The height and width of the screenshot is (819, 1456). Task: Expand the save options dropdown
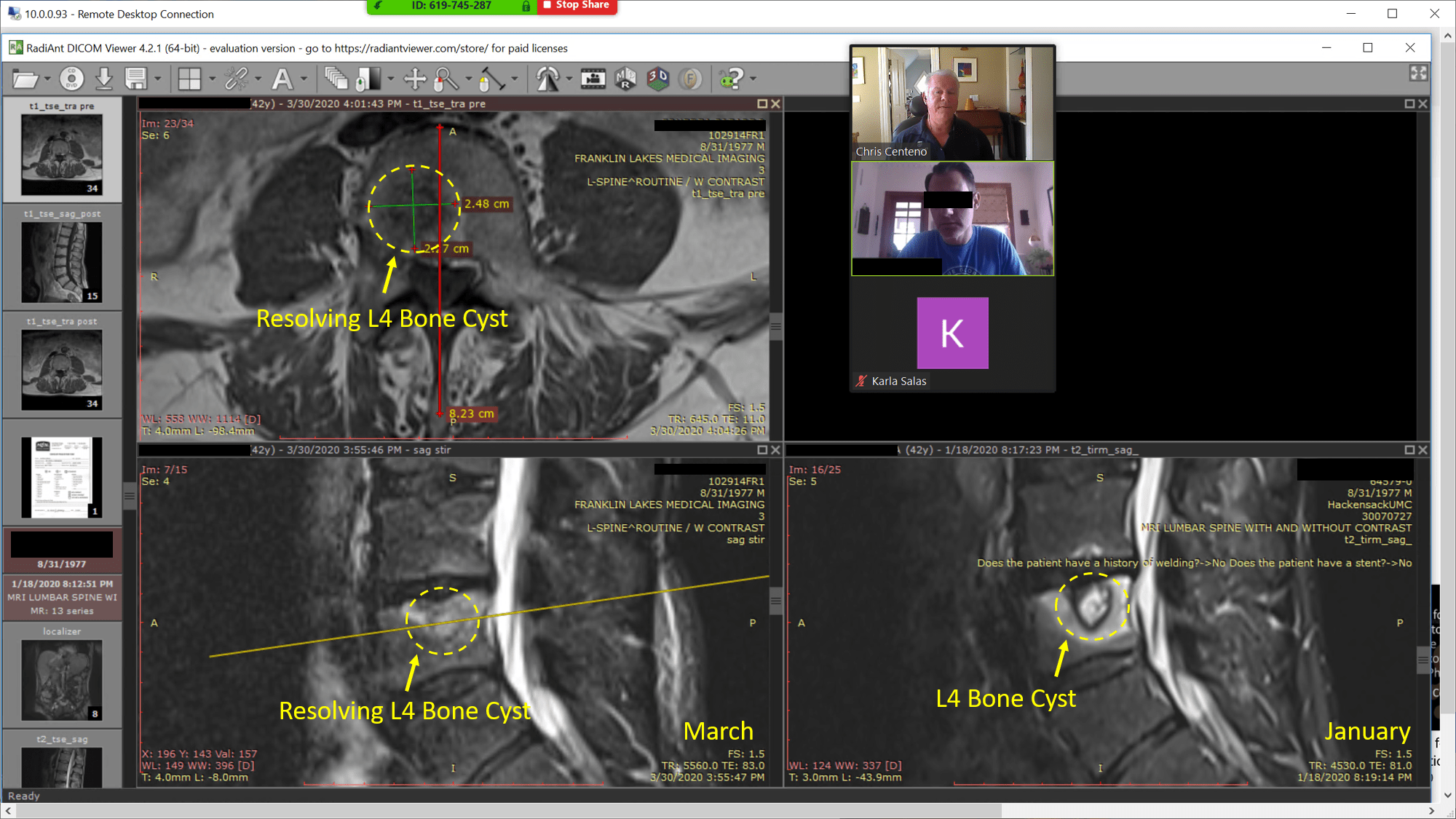157,79
